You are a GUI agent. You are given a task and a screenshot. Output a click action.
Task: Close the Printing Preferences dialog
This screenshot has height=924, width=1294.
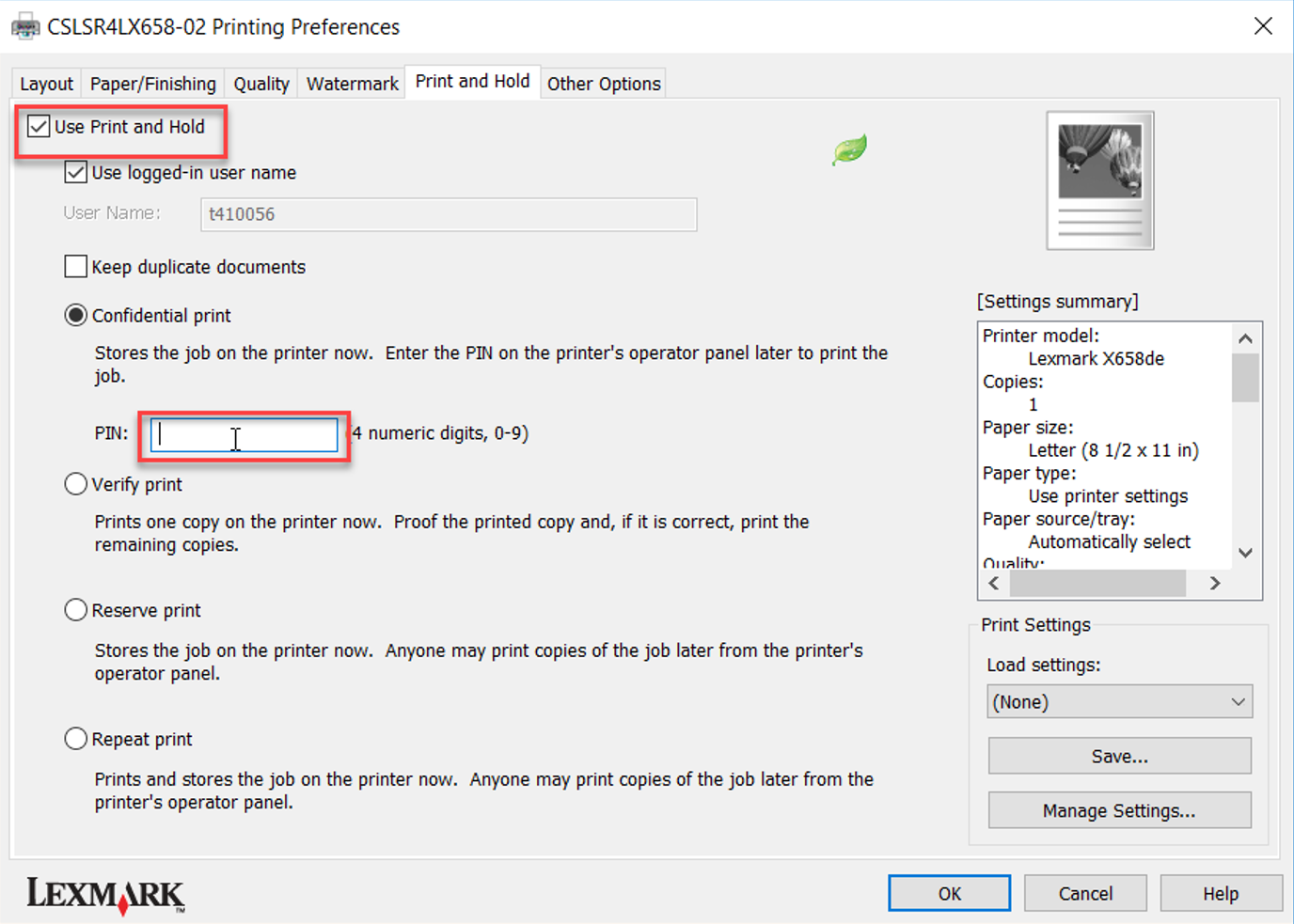pyautogui.click(x=1263, y=26)
